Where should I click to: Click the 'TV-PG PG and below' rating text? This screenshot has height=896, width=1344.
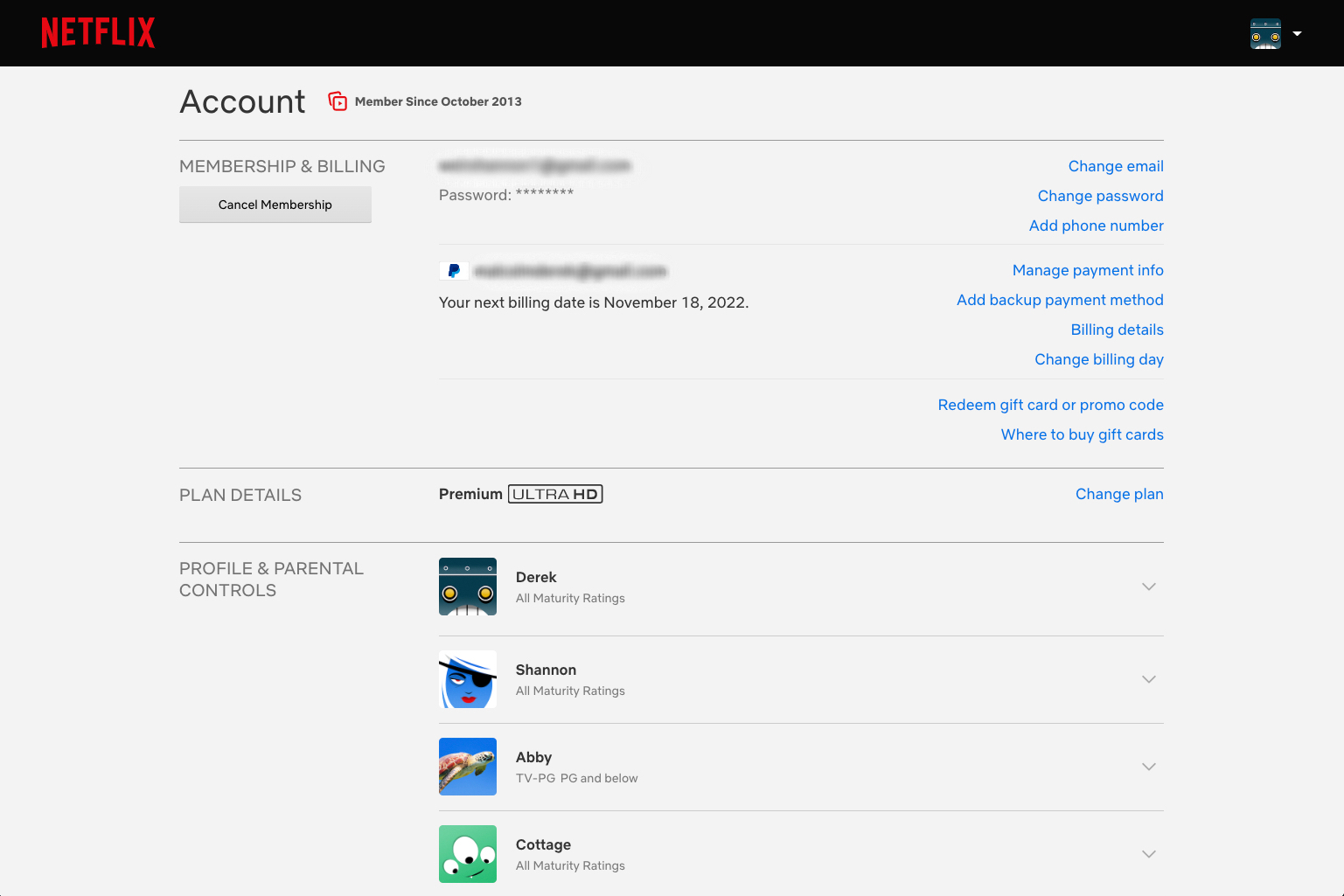[x=577, y=778]
